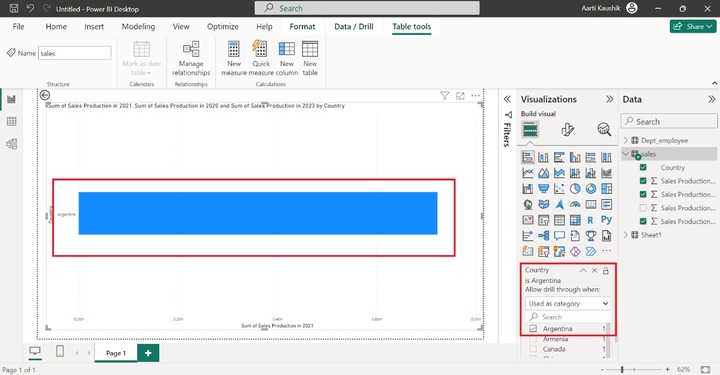Choose the Q&A speech bubble visual
720x375 pixels.
click(559, 236)
